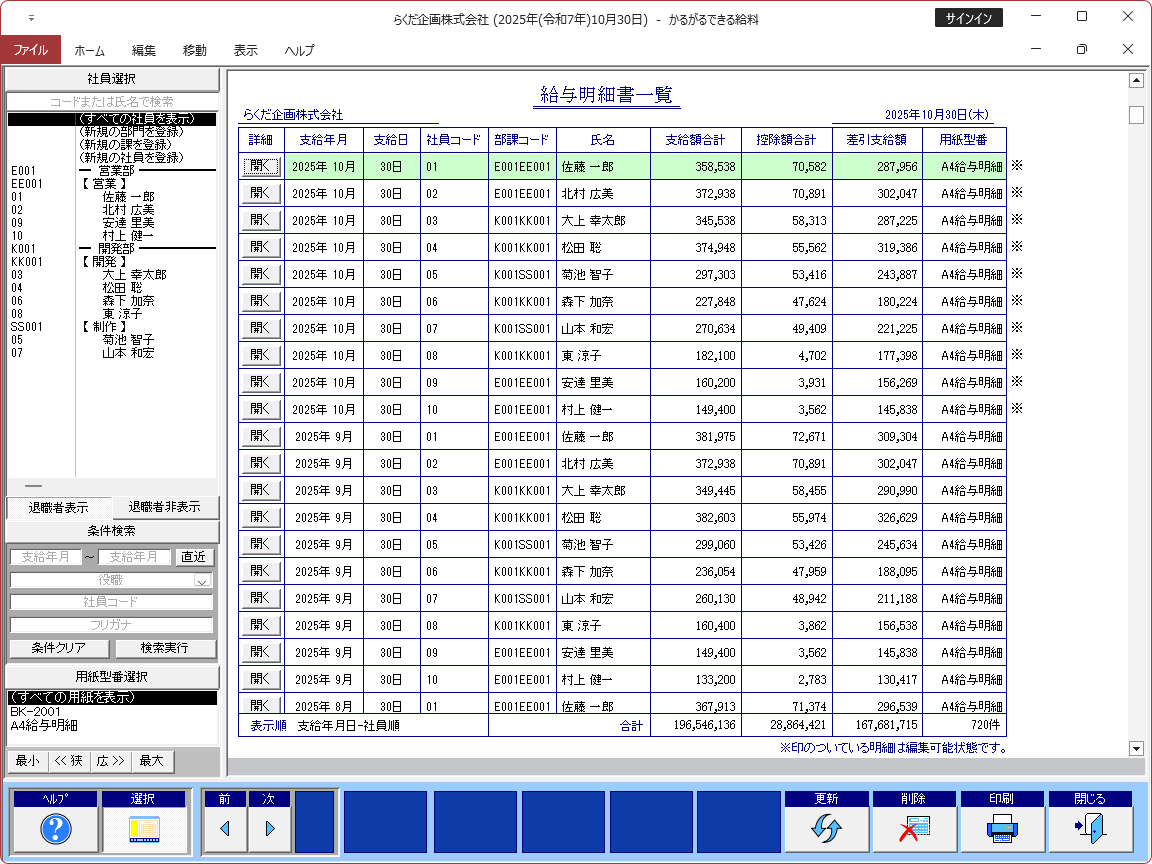Click the 削除 delete icon
Screen dimensions: 1152x864
tap(914, 828)
